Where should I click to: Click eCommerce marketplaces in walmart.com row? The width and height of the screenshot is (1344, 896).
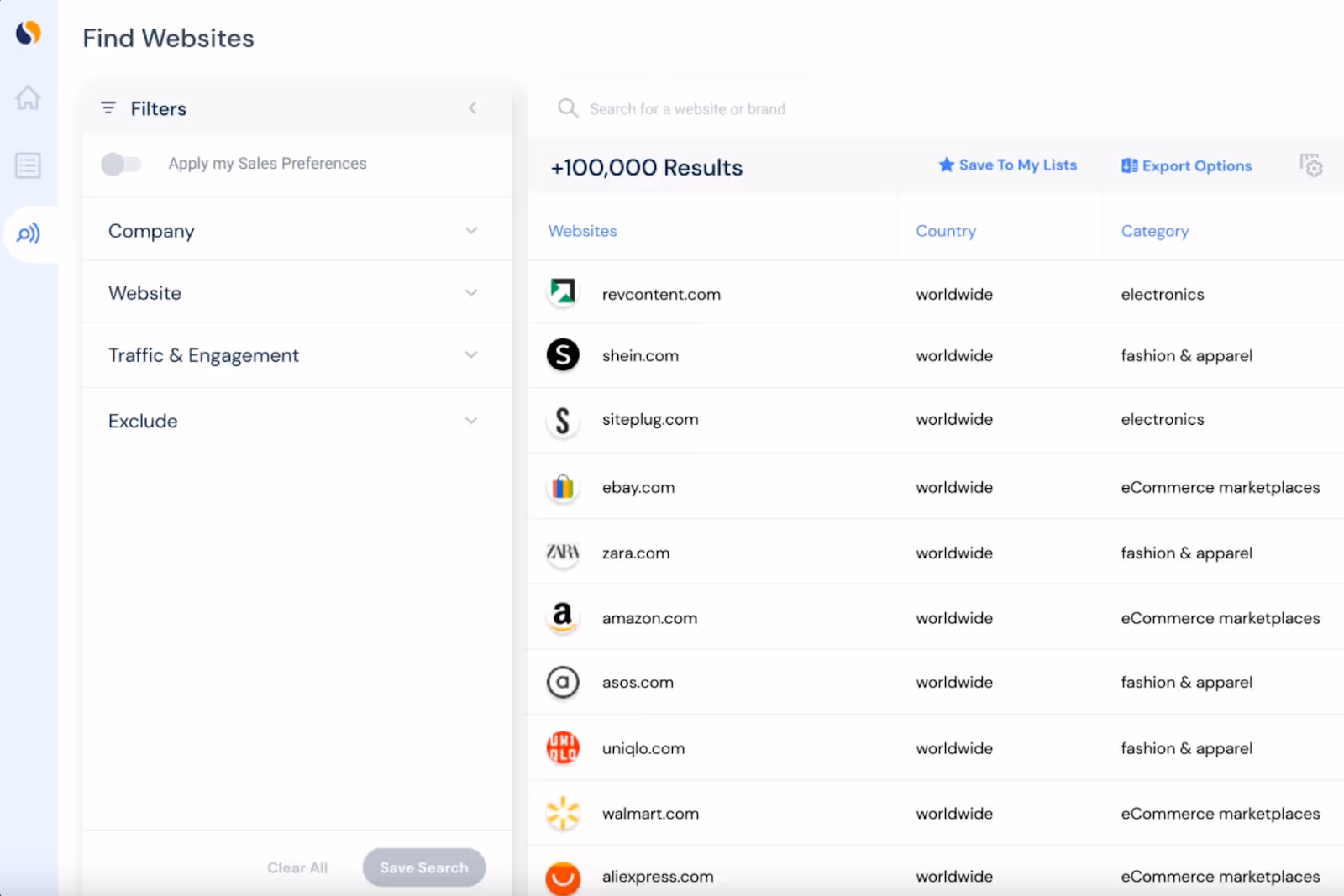click(1221, 813)
